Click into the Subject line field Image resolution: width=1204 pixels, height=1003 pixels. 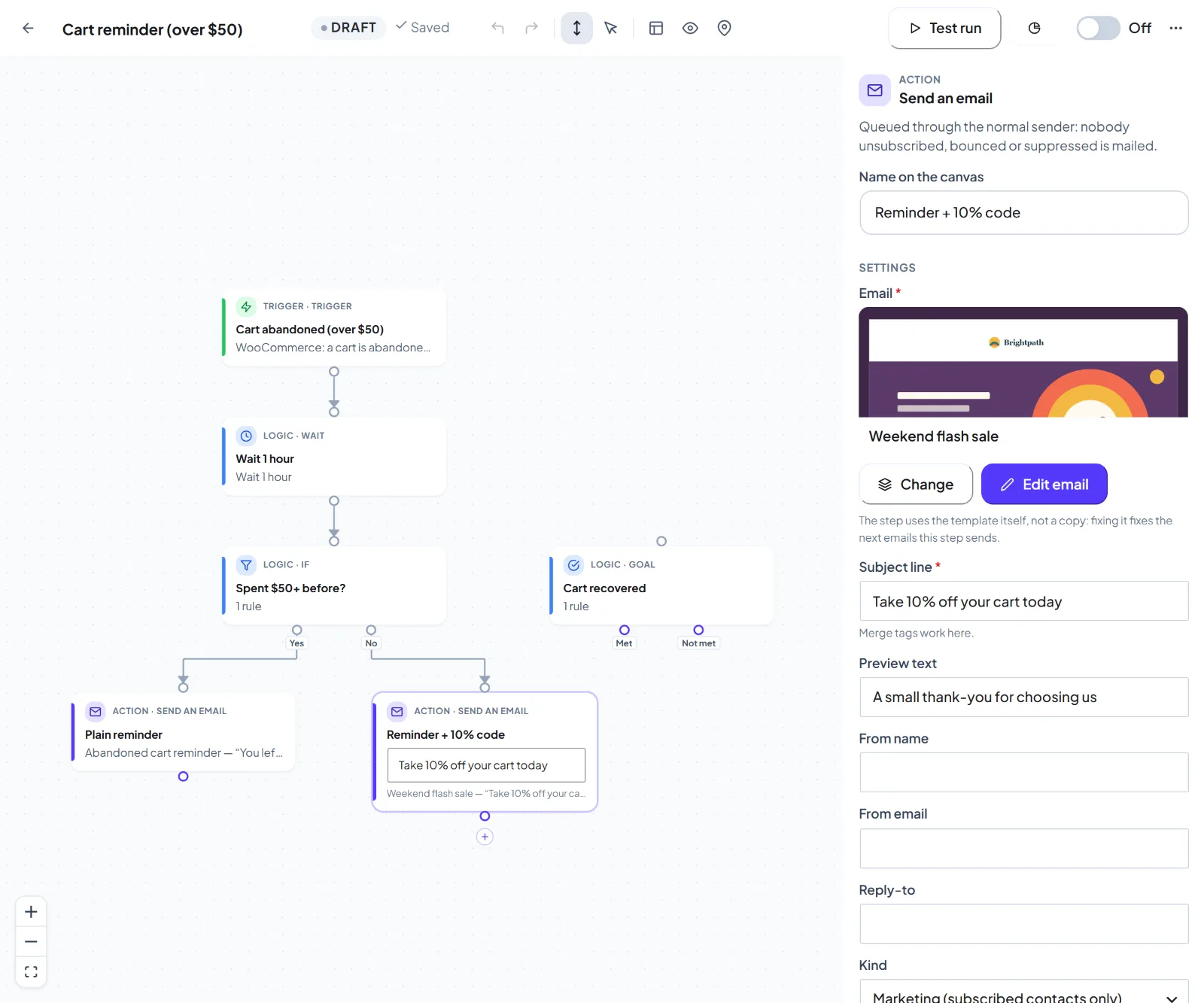pos(1023,601)
